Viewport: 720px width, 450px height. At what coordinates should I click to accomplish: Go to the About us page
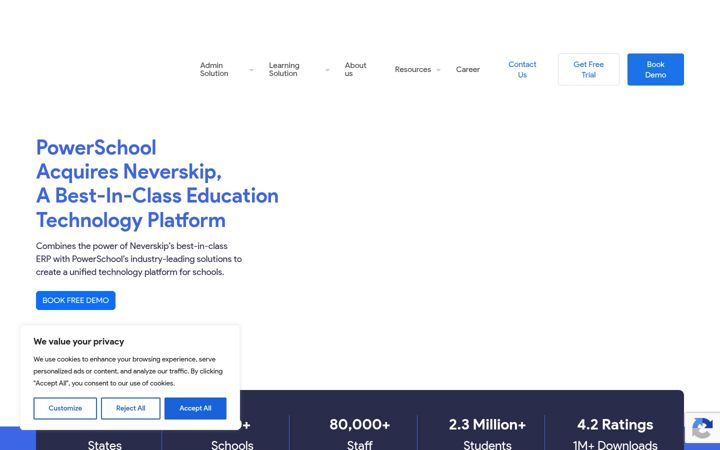[355, 69]
